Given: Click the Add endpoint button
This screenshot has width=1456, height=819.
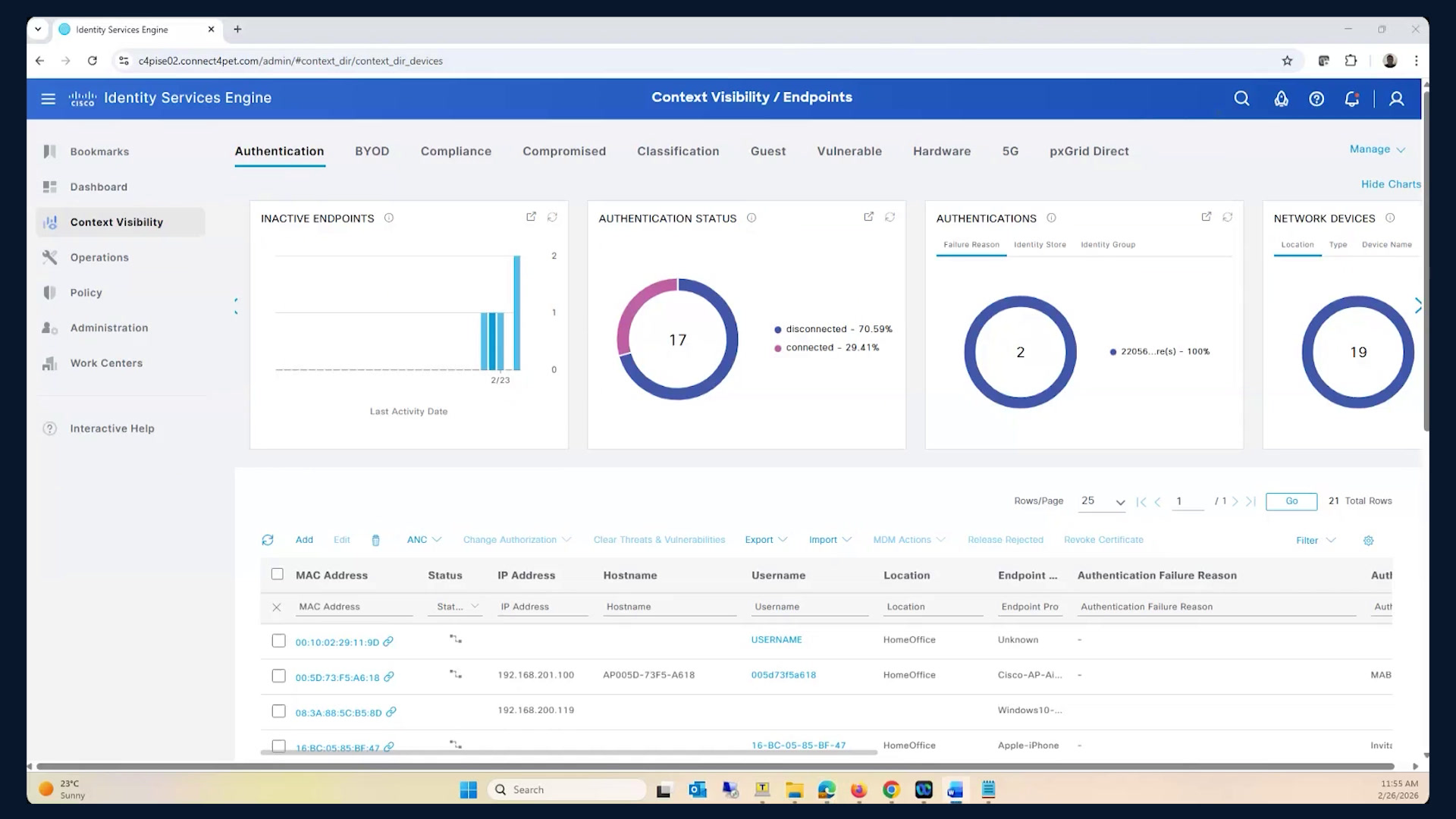Looking at the screenshot, I should point(304,540).
